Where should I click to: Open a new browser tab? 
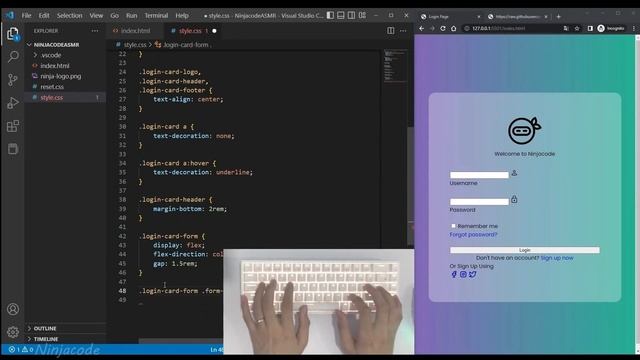tap(558, 17)
